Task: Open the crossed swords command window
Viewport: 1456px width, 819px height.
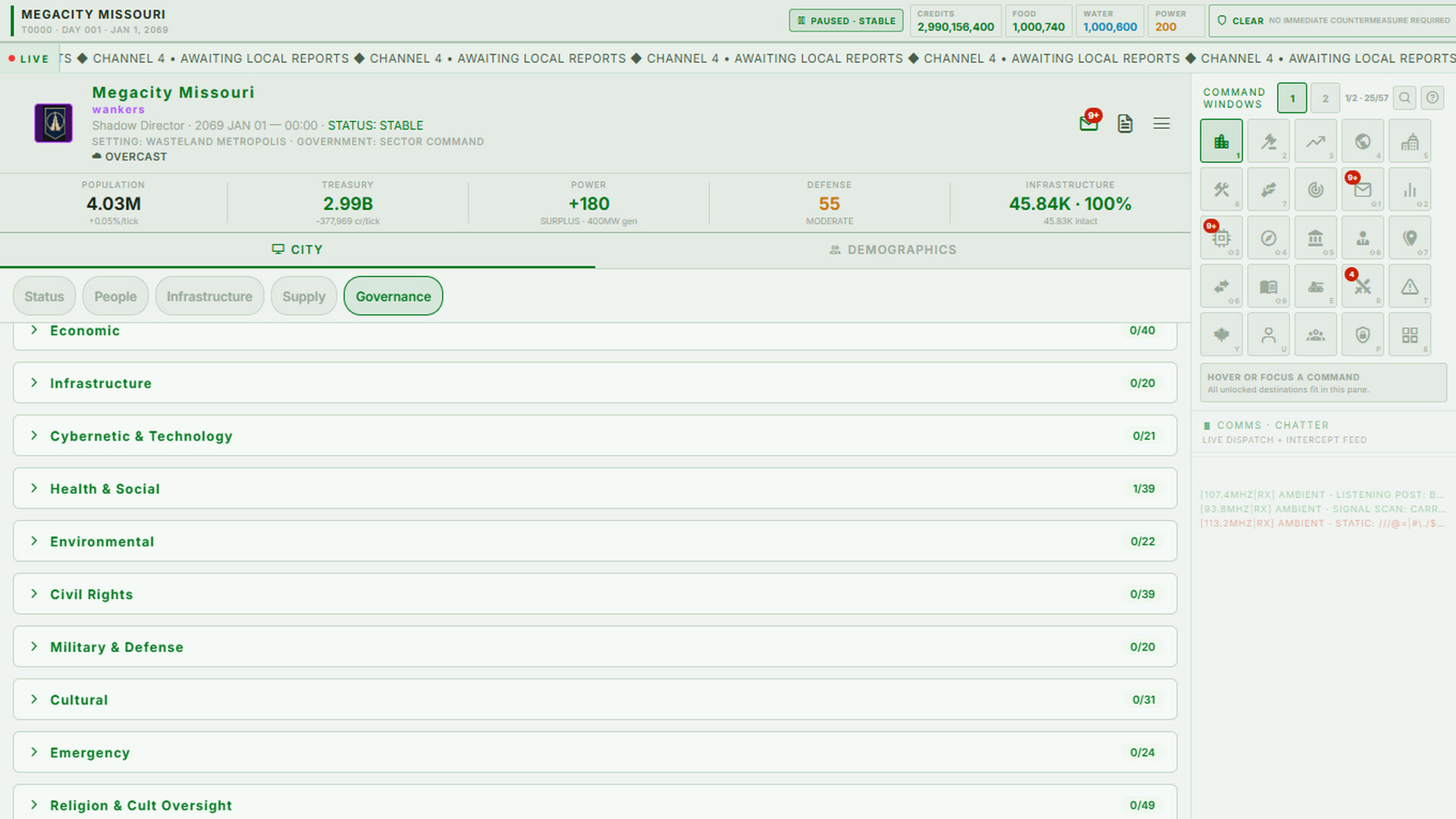Action: tap(1362, 287)
